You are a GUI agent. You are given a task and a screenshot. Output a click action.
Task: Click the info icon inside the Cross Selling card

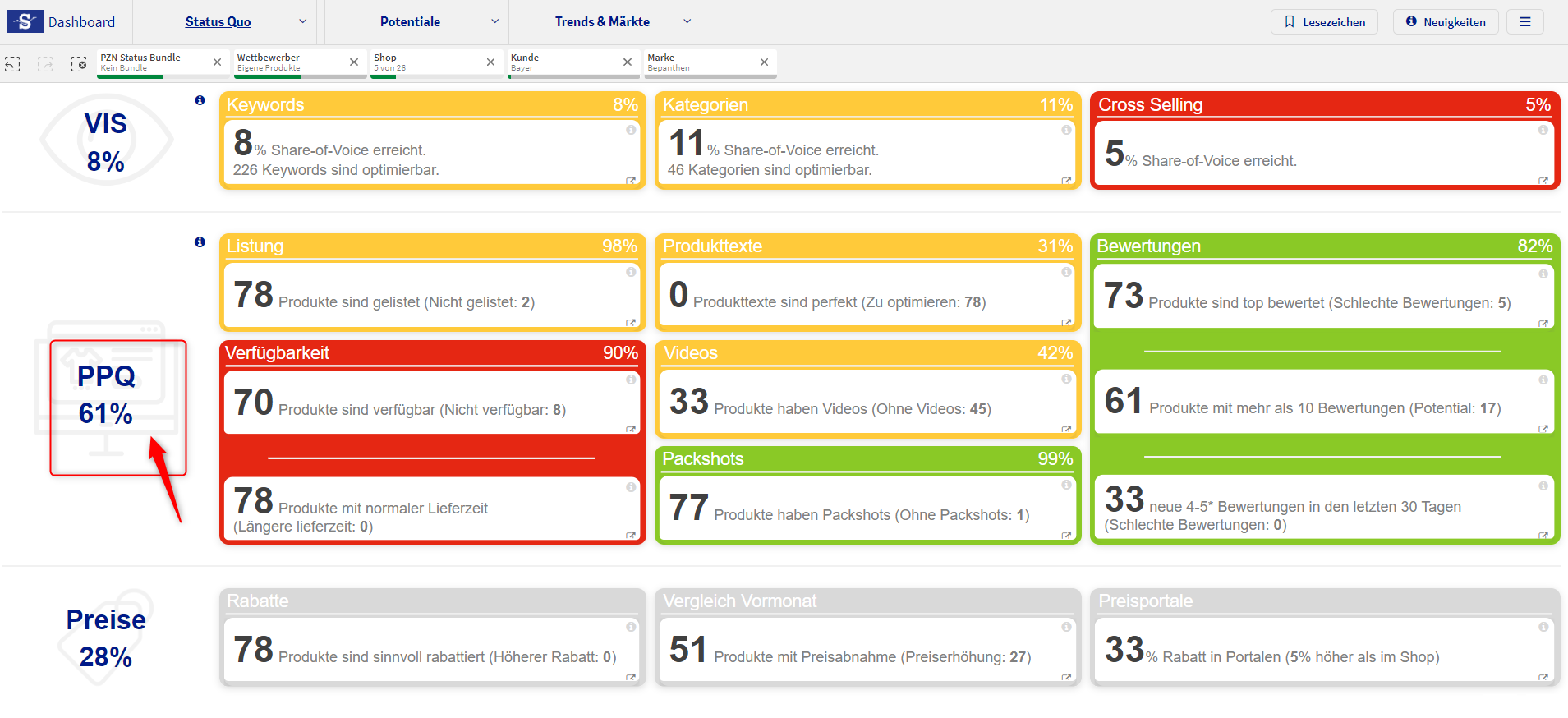click(x=1543, y=130)
